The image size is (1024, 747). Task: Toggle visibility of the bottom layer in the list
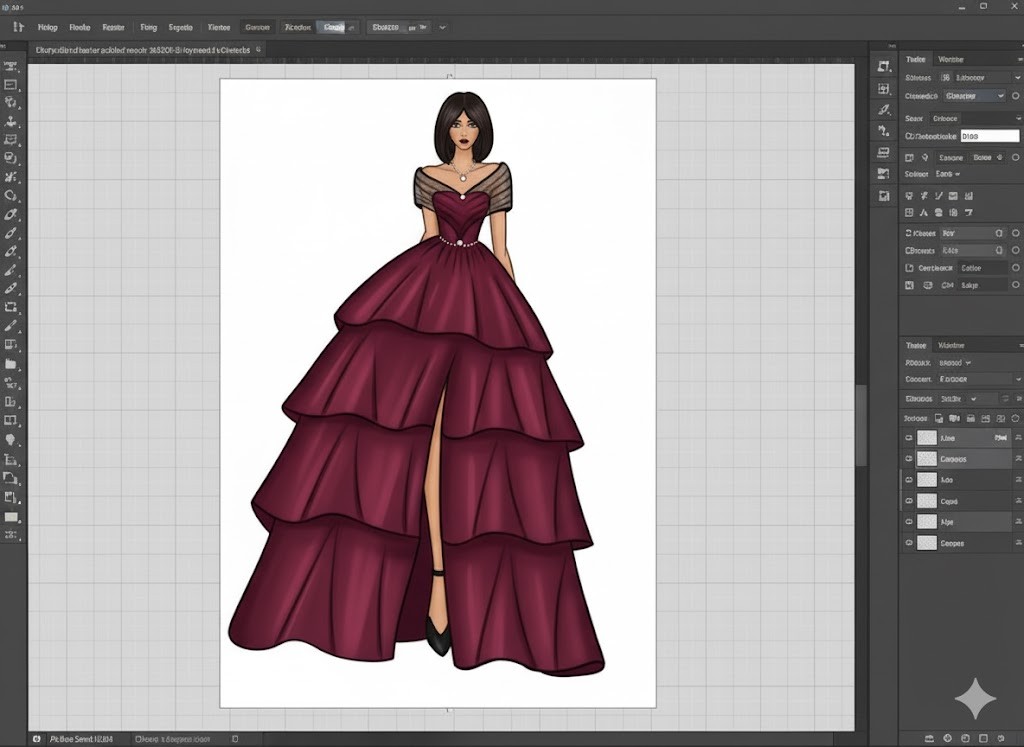click(909, 543)
